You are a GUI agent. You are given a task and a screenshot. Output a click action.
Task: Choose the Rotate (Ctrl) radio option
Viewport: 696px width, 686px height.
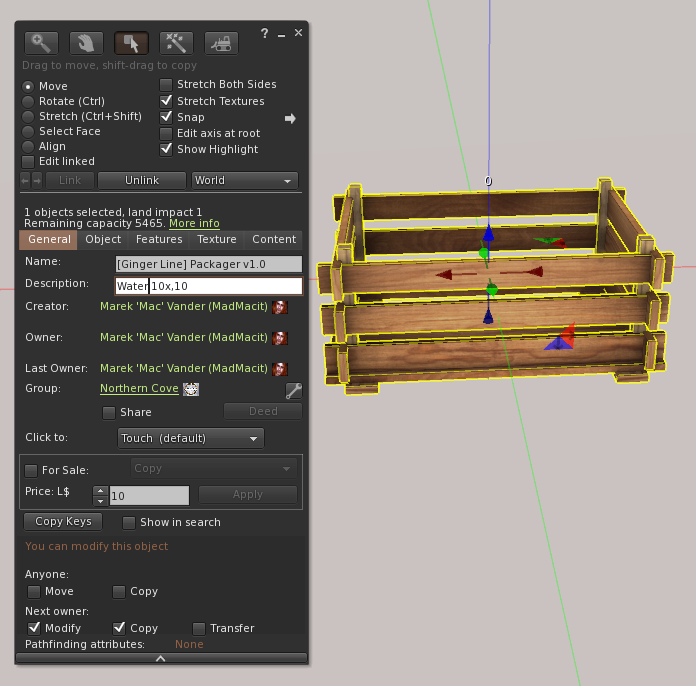coord(28,102)
